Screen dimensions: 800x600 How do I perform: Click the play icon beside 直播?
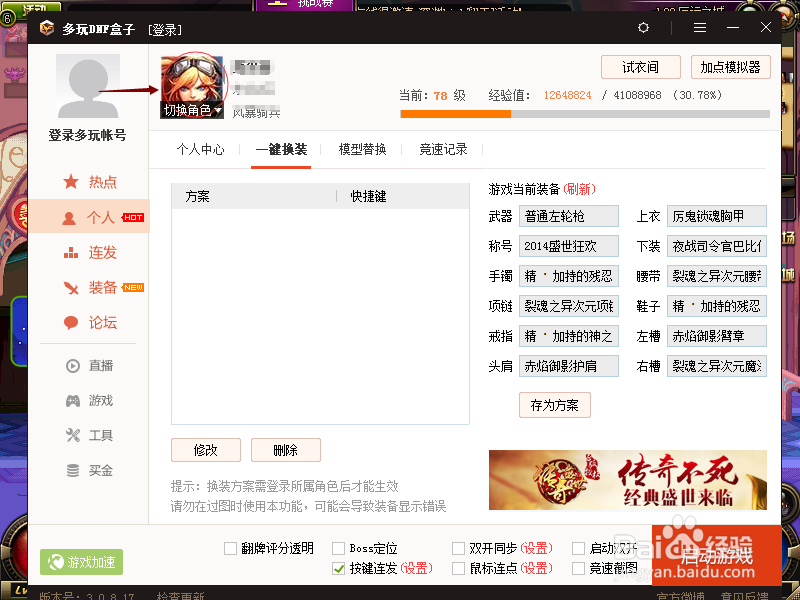[73, 366]
